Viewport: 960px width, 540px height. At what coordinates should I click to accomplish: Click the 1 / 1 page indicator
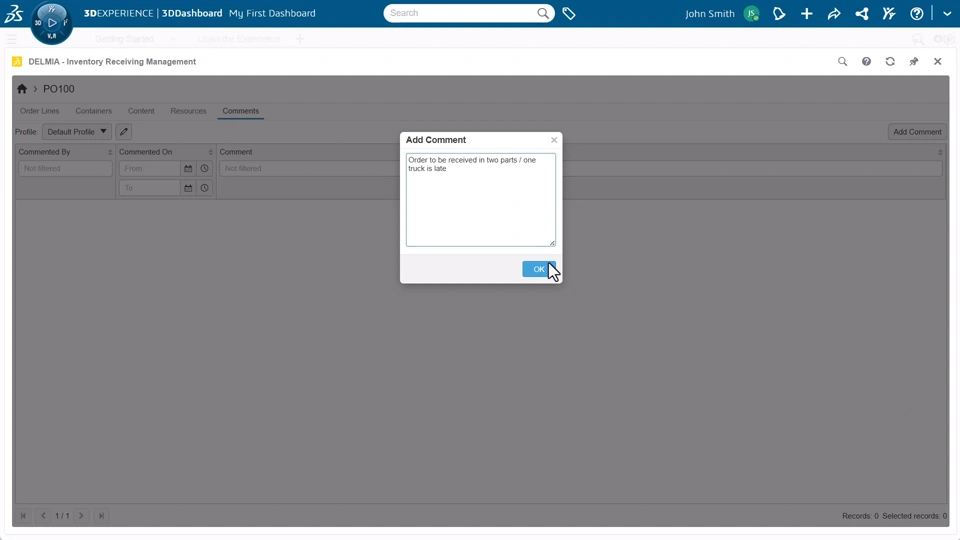click(62, 516)
